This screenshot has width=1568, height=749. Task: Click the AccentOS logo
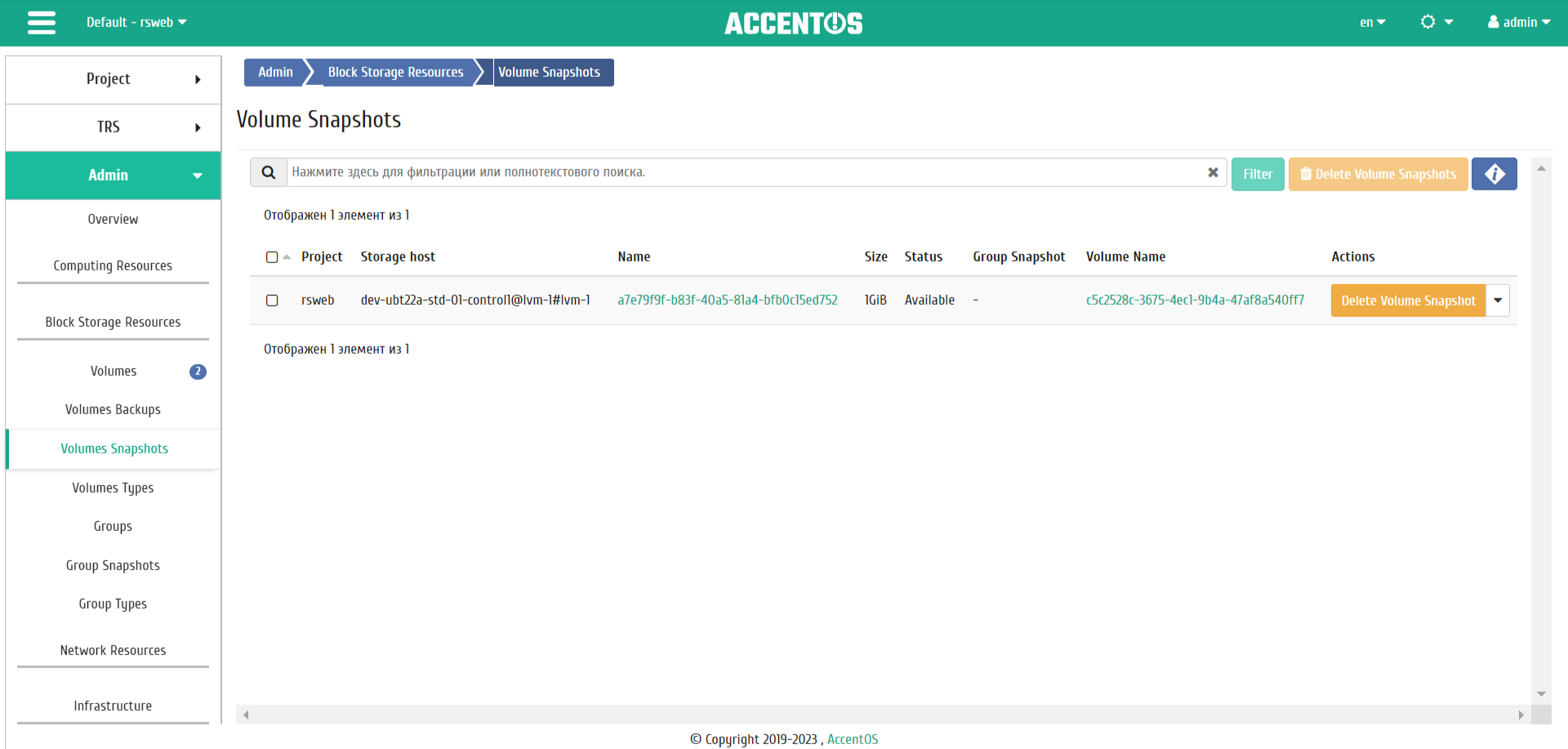(x=793, y=23)
